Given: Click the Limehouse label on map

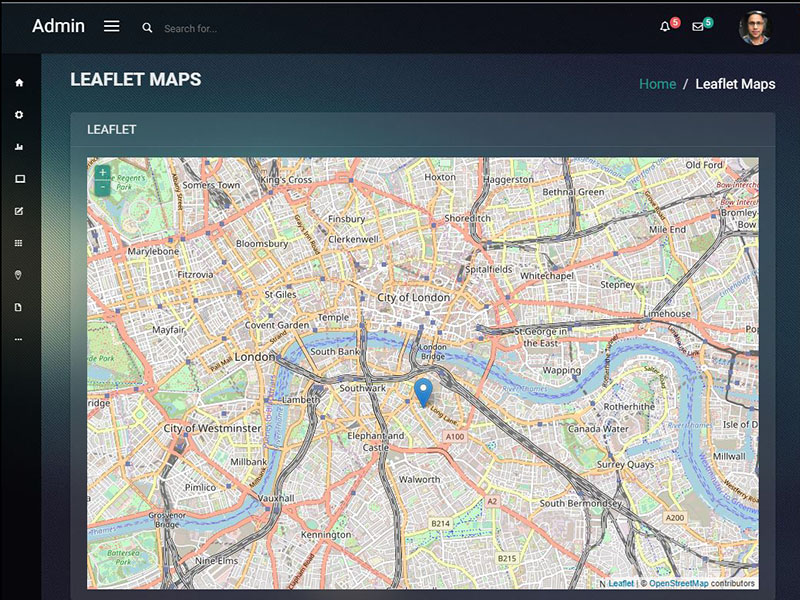Looking at the screenshot, I should [667, 313].
